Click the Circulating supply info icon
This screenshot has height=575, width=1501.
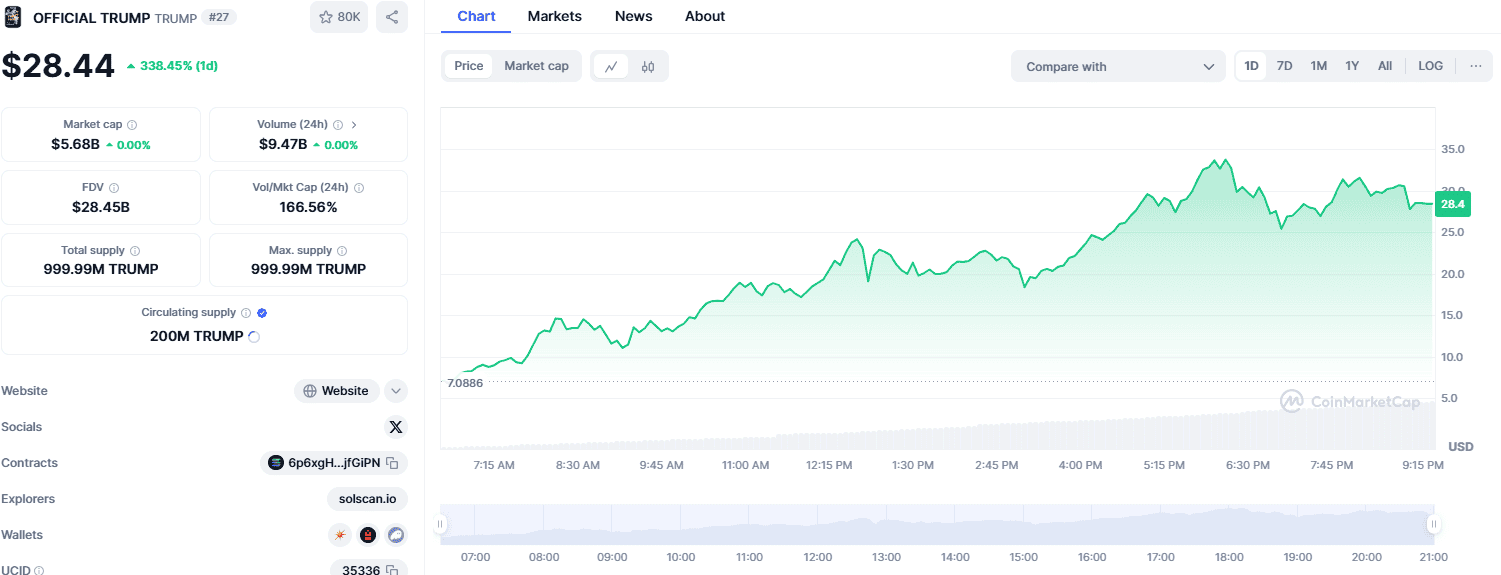[247, 313]
